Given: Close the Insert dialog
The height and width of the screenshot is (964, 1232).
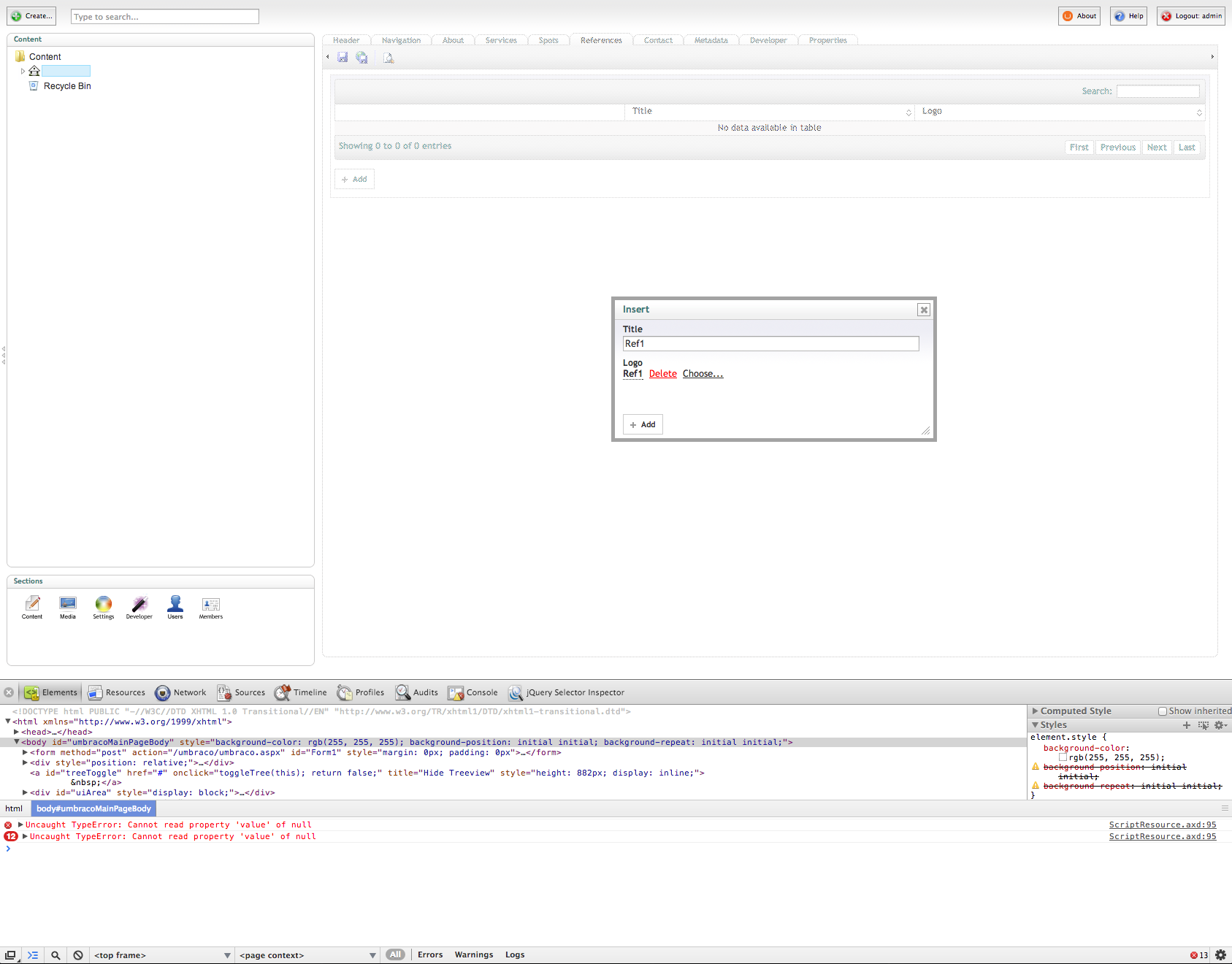Looking at the screenshot, I should coord(924,310).
